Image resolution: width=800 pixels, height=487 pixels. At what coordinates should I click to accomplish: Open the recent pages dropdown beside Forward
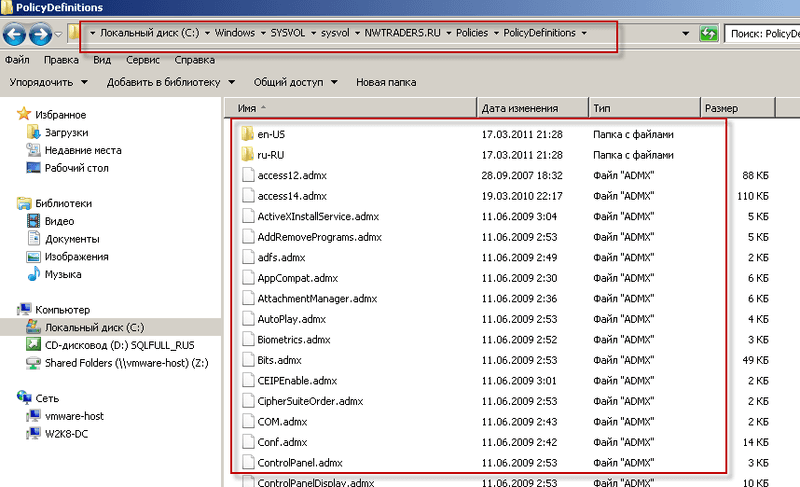point(58,35)
